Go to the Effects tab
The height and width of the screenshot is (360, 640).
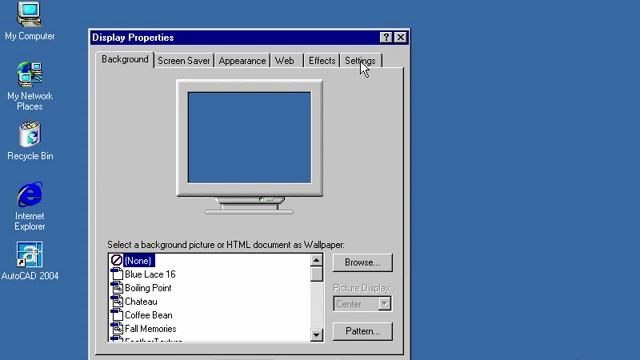[x=322, y=61]
